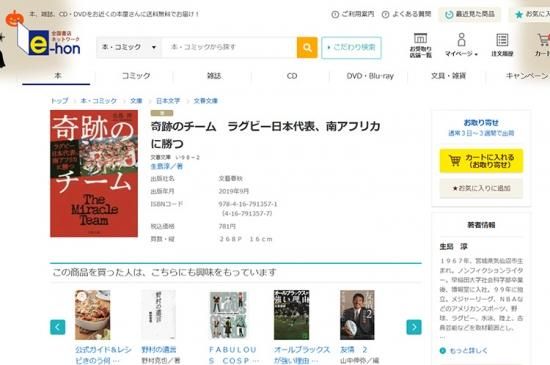Open the お受取り店舗一覧 store icon

coord(420,45)
